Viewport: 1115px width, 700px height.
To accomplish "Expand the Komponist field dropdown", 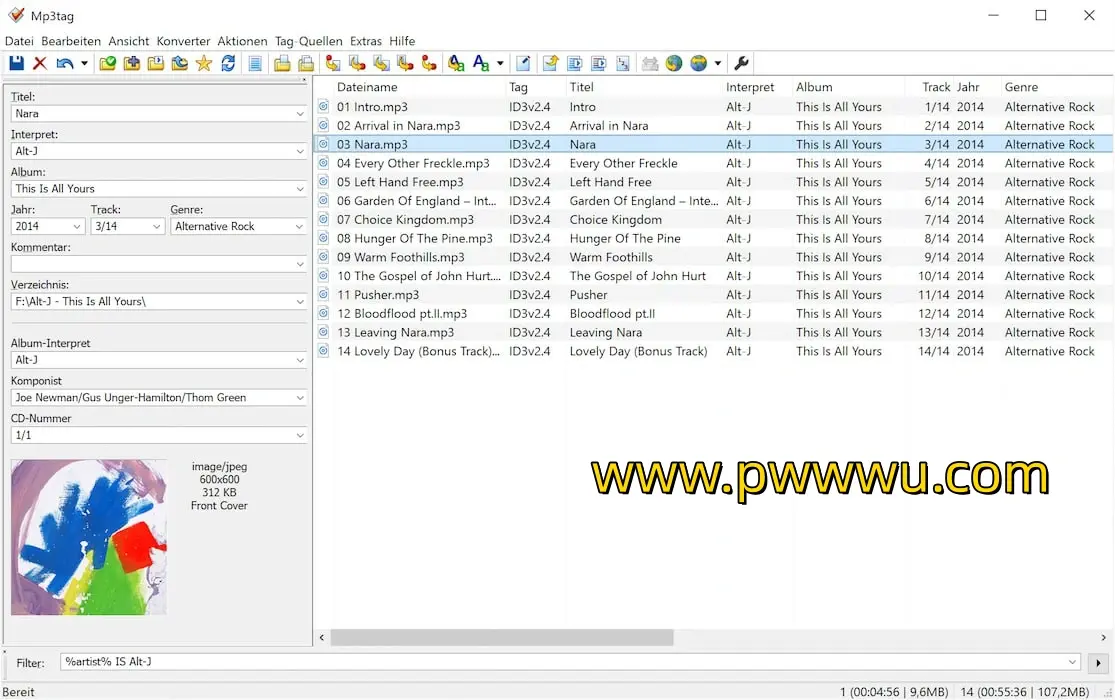I will coord(299,398).
